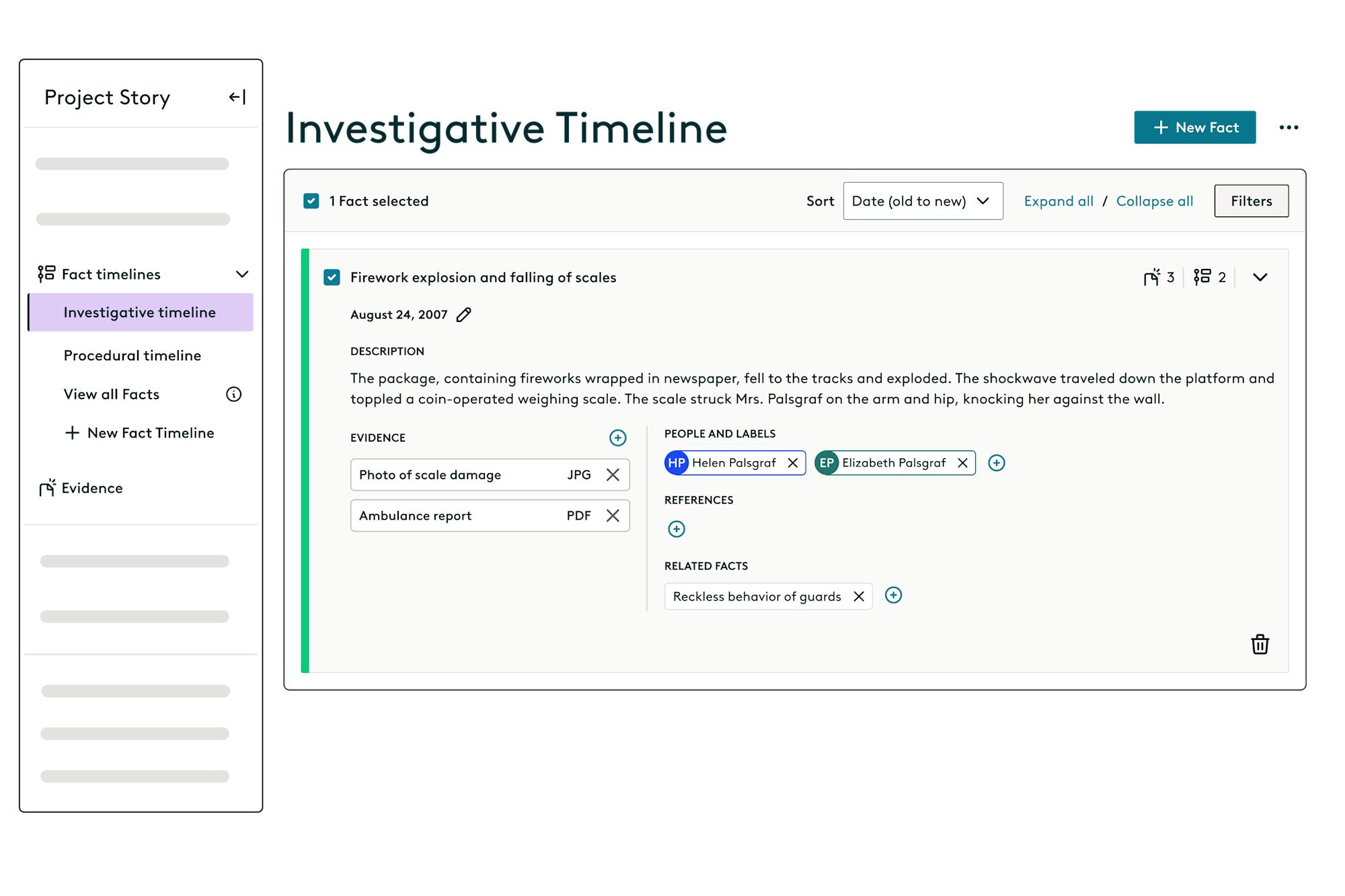Add a person or label
1345x896 pixels.
997,463
